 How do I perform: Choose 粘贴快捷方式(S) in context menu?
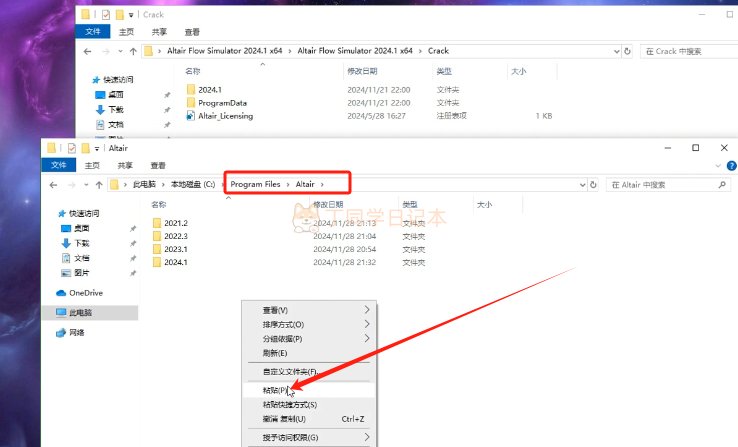[311, 405]
